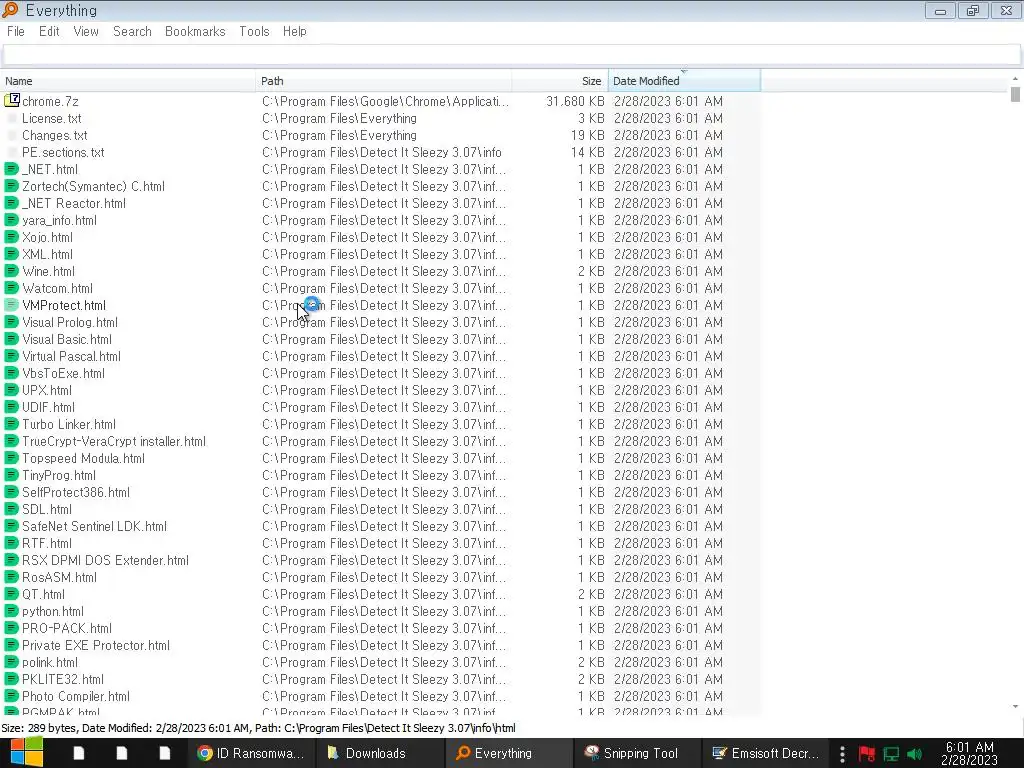
Task: Select the Xojo.html file icon
Action: [x=12, y=237]
